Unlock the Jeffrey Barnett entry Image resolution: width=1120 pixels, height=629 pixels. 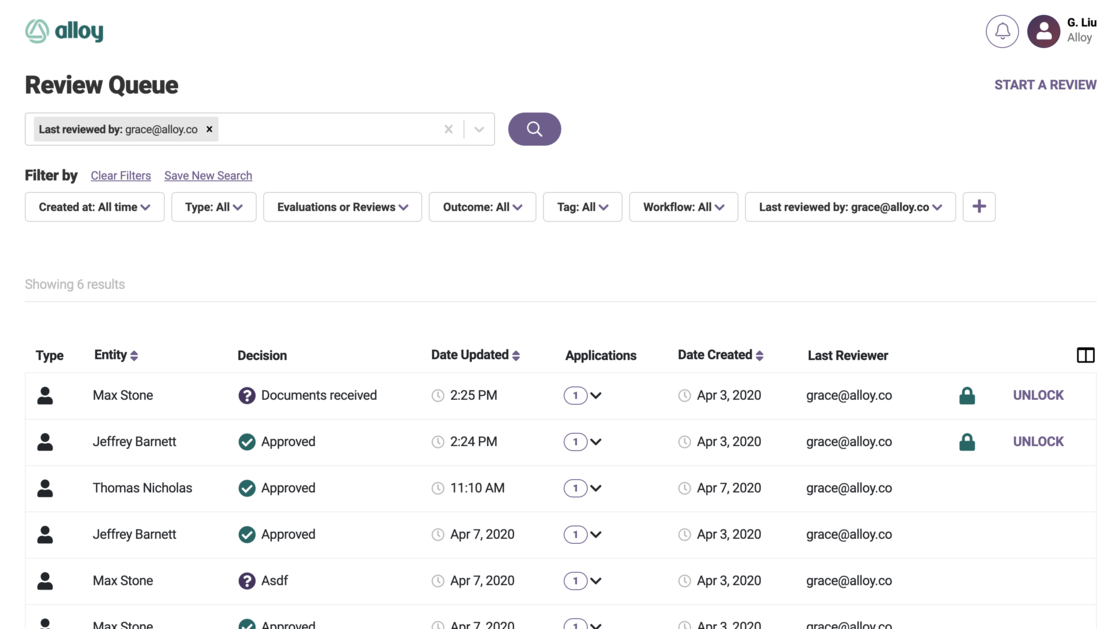point(1038,441)
